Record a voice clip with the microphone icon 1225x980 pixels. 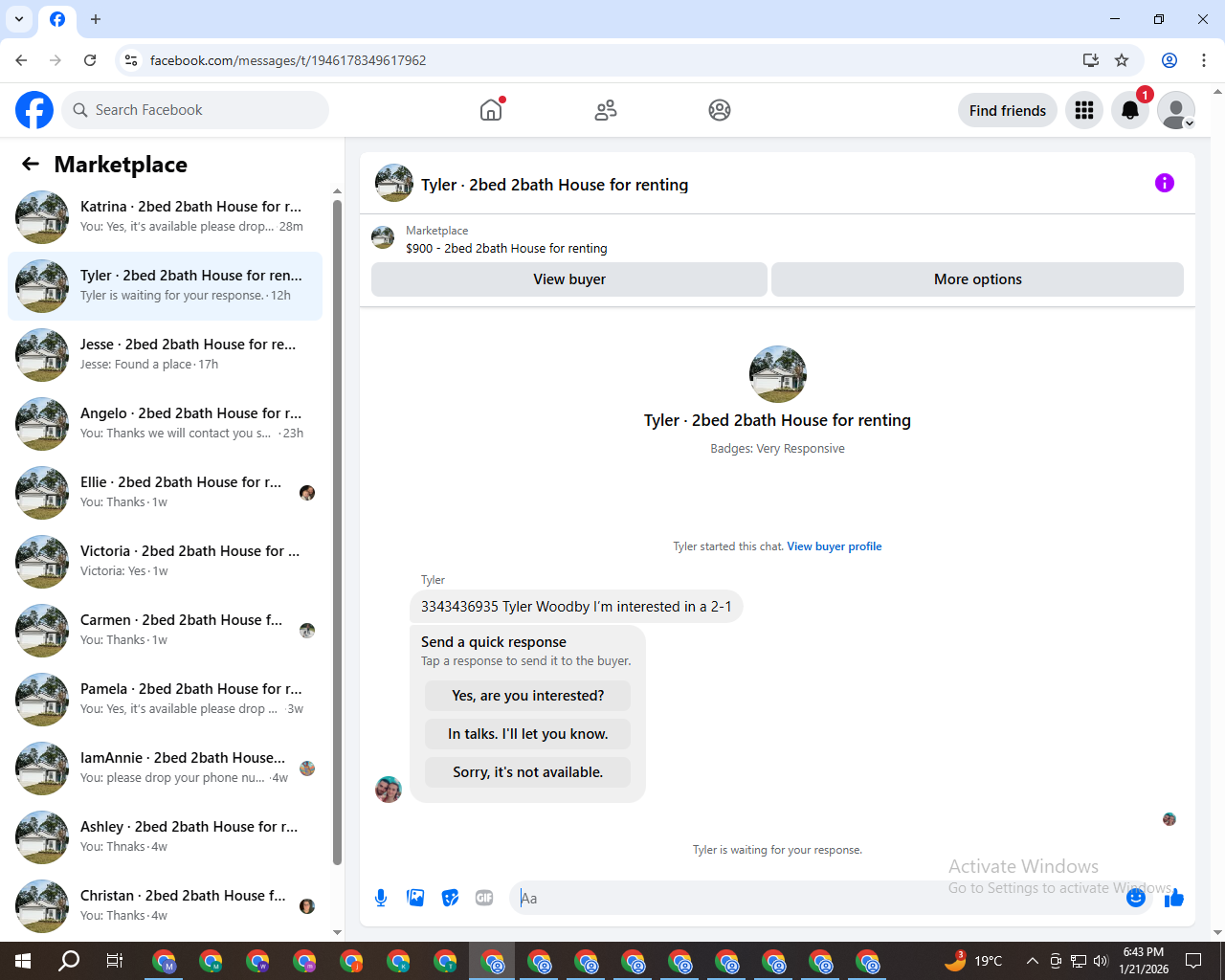pyautogui.click(x=381, y=898)
